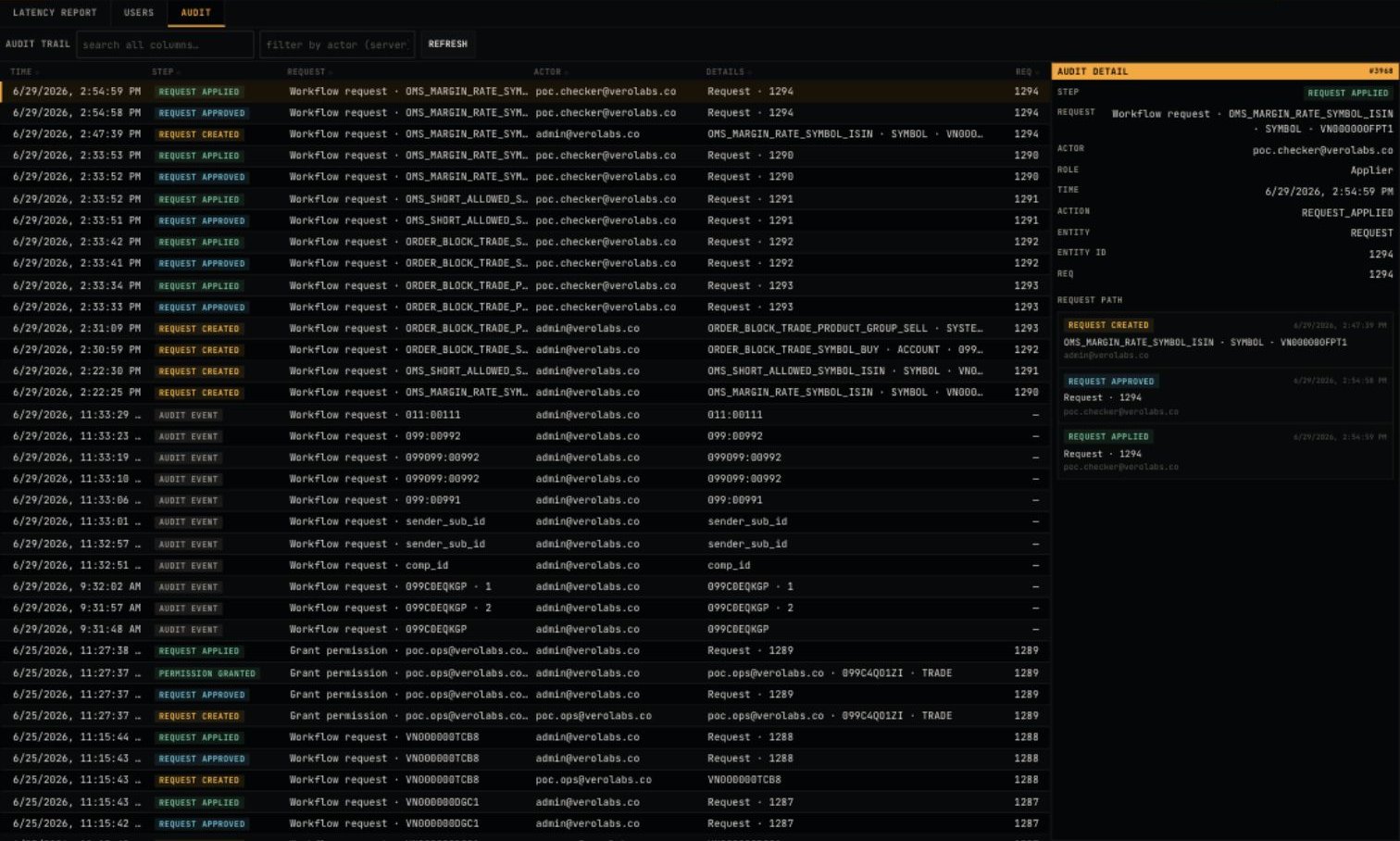Sort by the Time column header
This screenshot has height=841, width=1400.
[22, 71]
